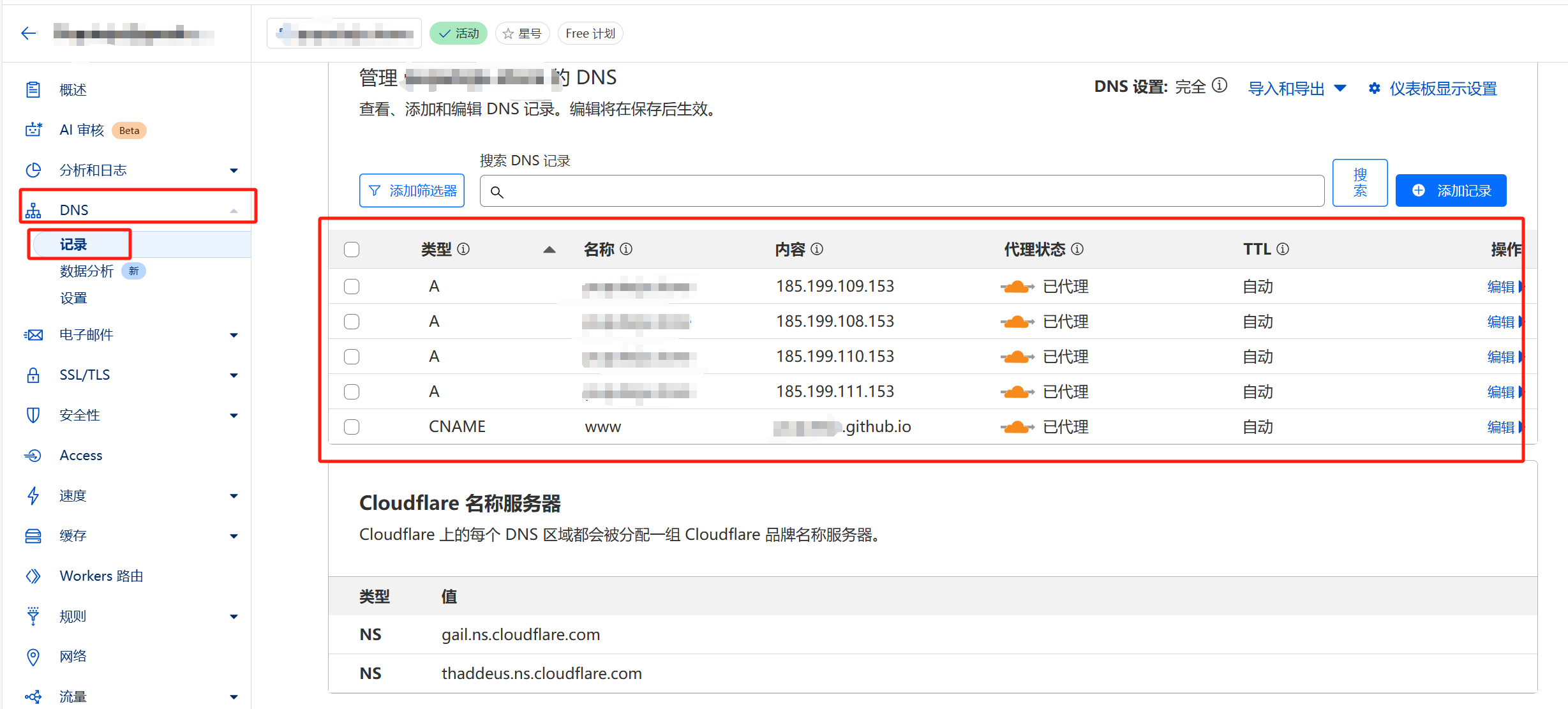
Task: Click the blurred domain selector box in header
Action: pyautogui.click(x=345, y=33)
